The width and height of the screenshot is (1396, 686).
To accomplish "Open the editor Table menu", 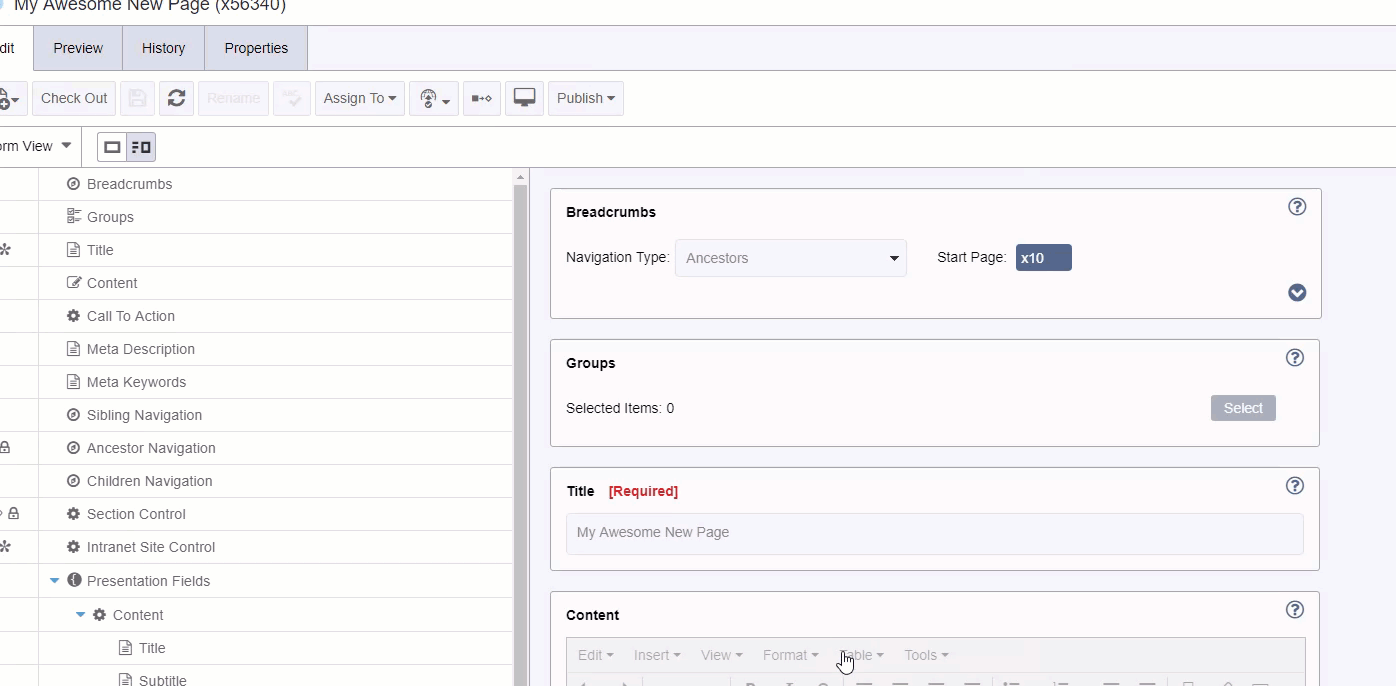I will (862, 655).
